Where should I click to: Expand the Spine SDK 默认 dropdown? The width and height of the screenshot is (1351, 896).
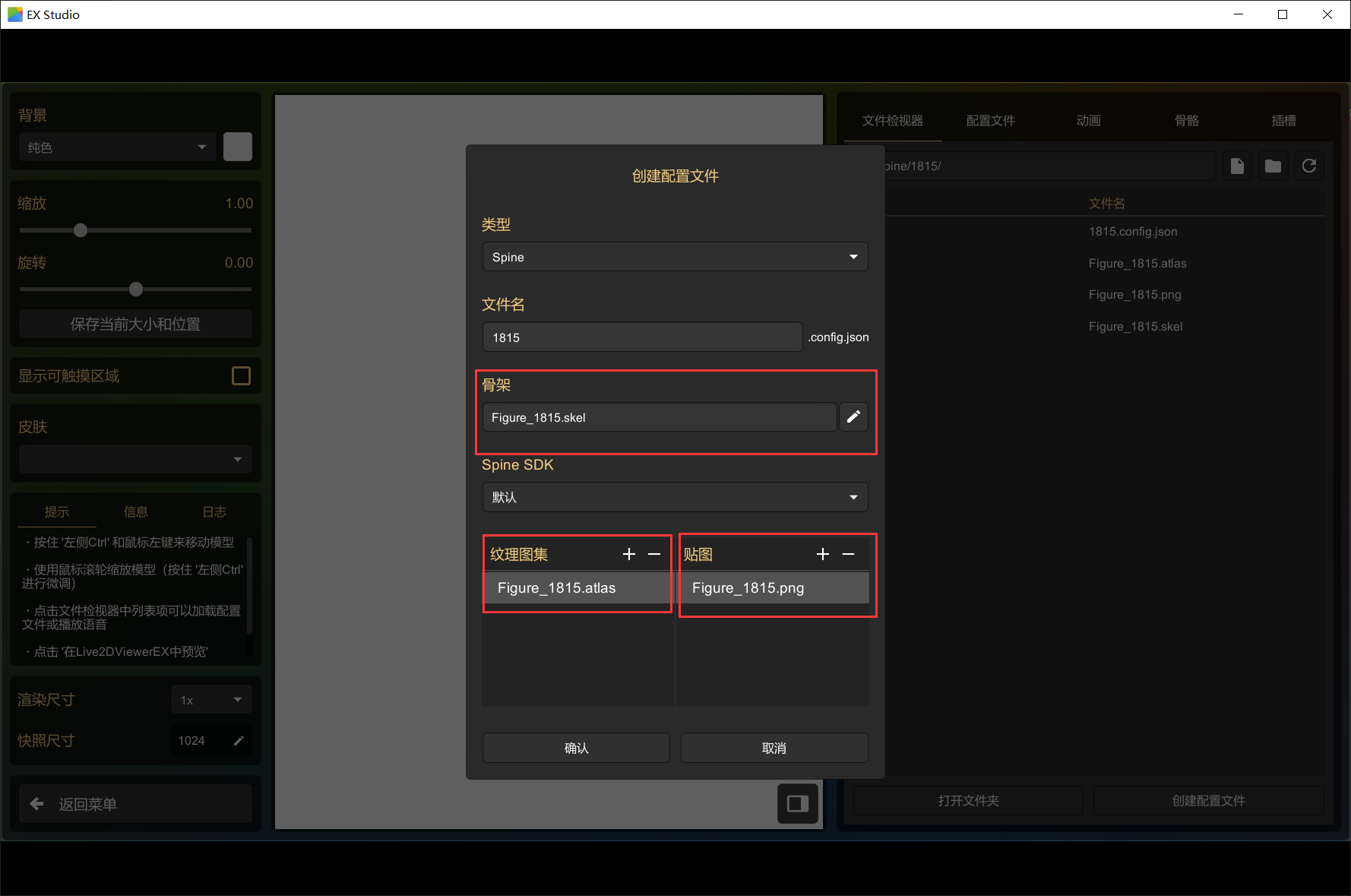[x=675, y=497]
